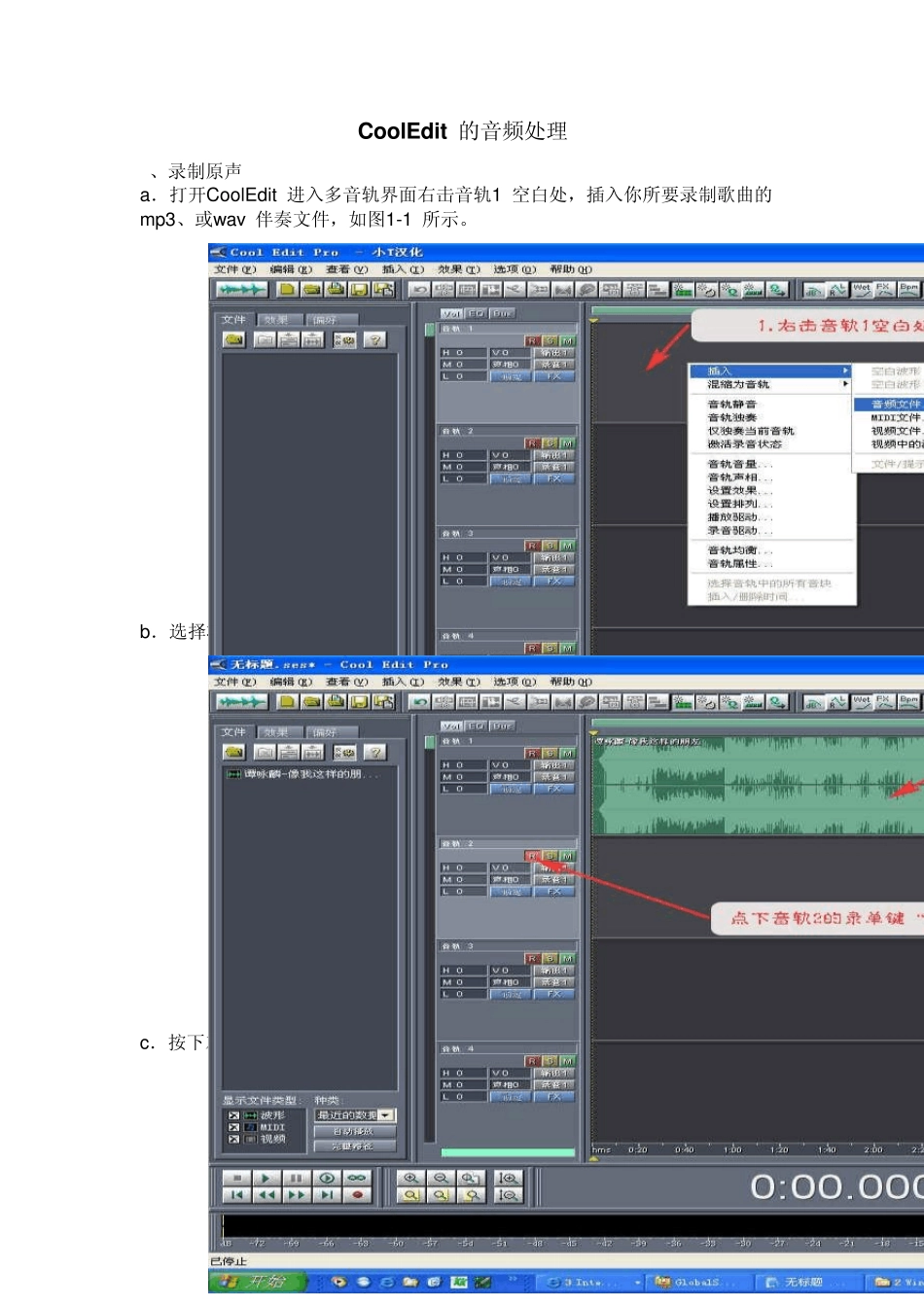Click the 自动播放 button

point(355,1132)
